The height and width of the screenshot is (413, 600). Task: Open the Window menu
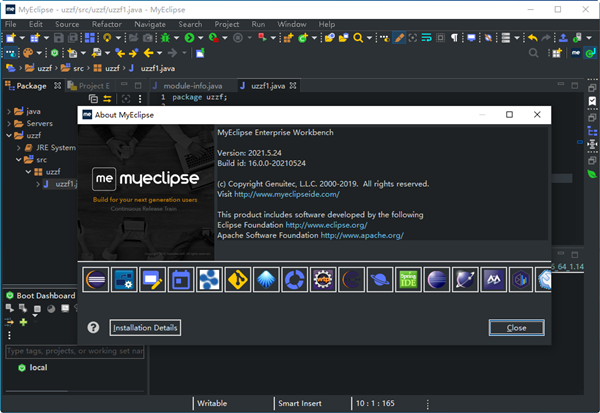coord(292,24)
